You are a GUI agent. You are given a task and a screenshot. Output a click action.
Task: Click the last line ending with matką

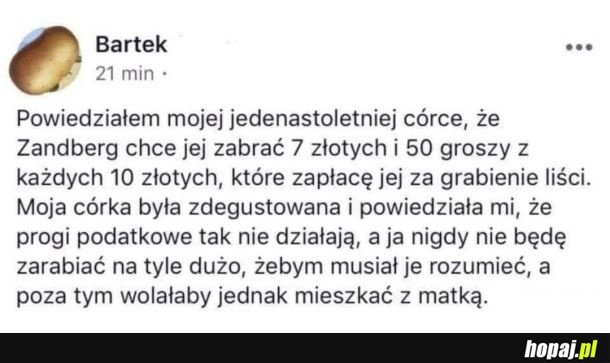tap(252, 296)
